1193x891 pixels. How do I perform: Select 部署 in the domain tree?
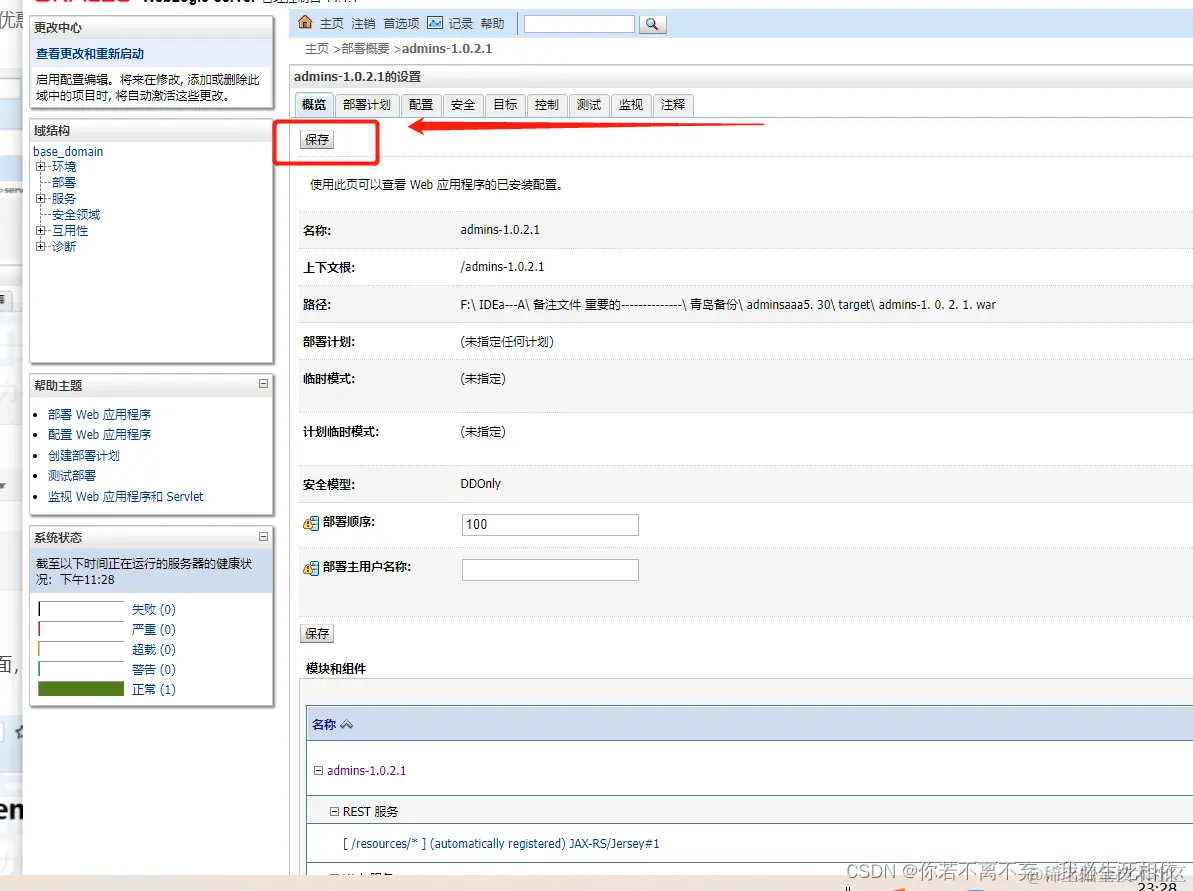point(64,183)
